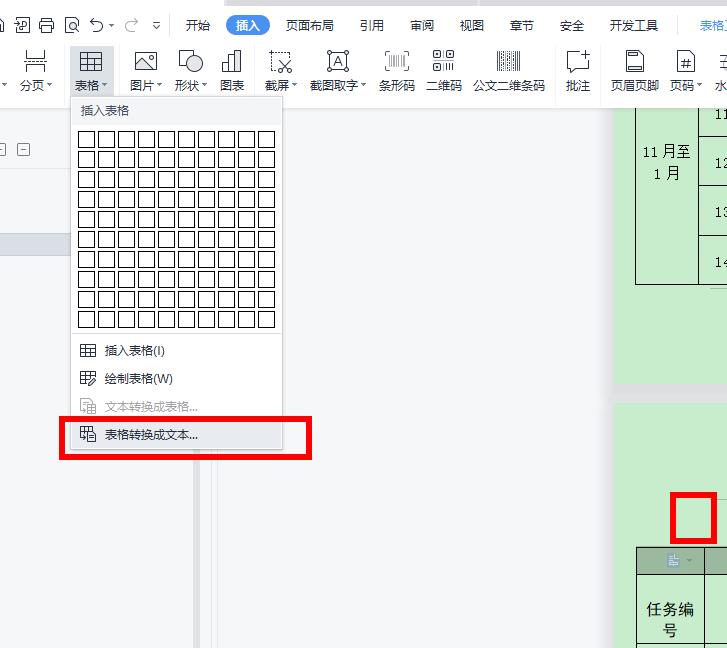Expand the 截屏 dropdown arrow
Screen dimensions: 727x648
(294, 85)
